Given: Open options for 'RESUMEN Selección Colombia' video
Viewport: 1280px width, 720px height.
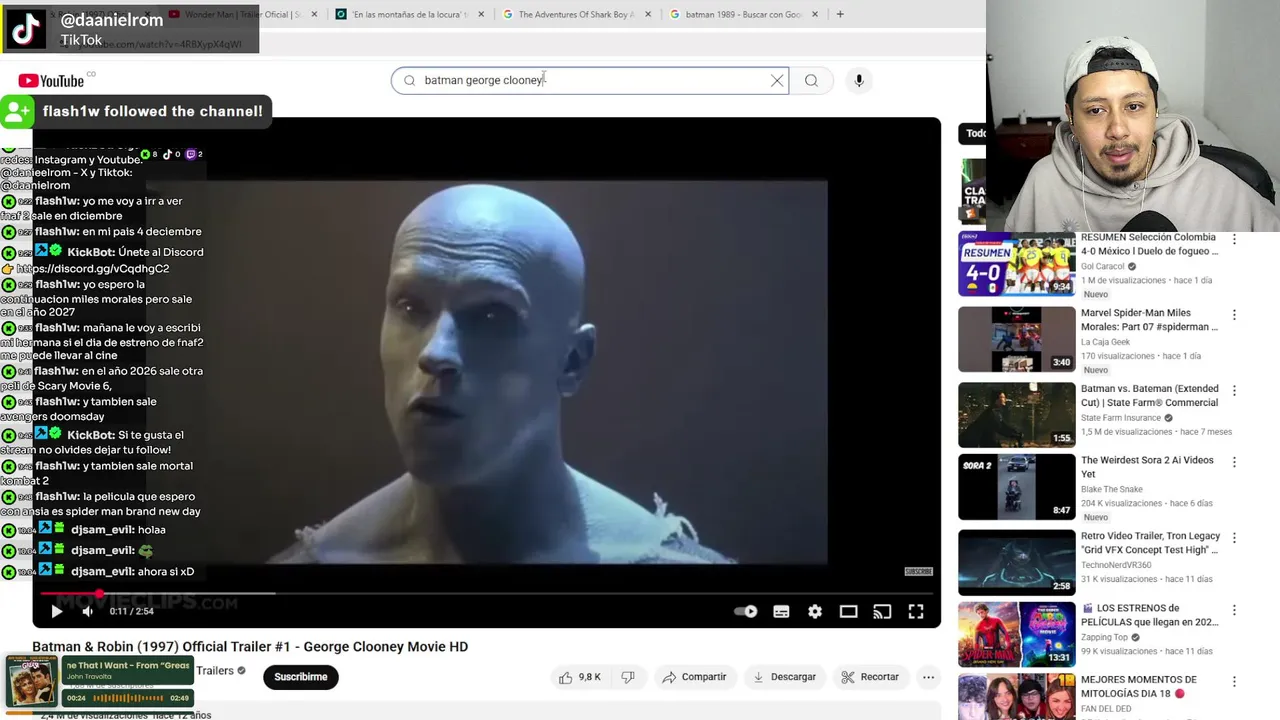Looking at the screenshot, I should tap(1234, 240).
